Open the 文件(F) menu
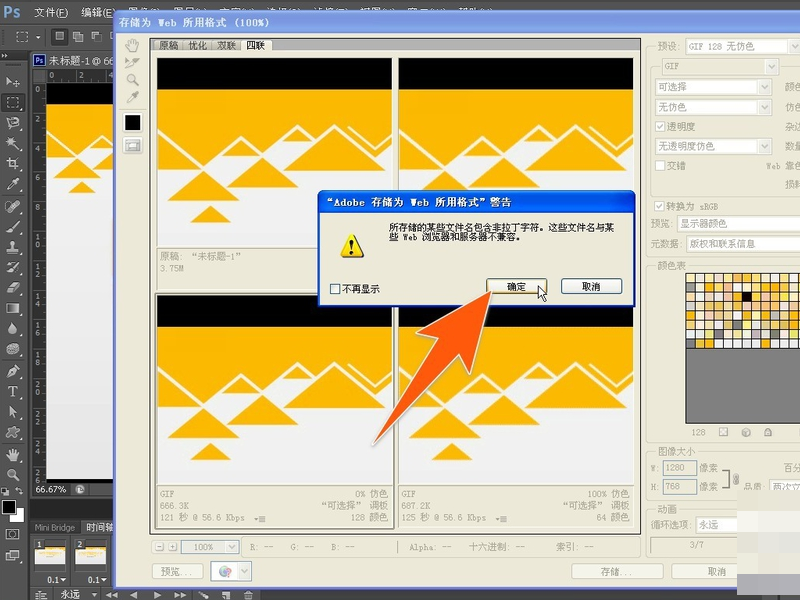 (51, 12)
